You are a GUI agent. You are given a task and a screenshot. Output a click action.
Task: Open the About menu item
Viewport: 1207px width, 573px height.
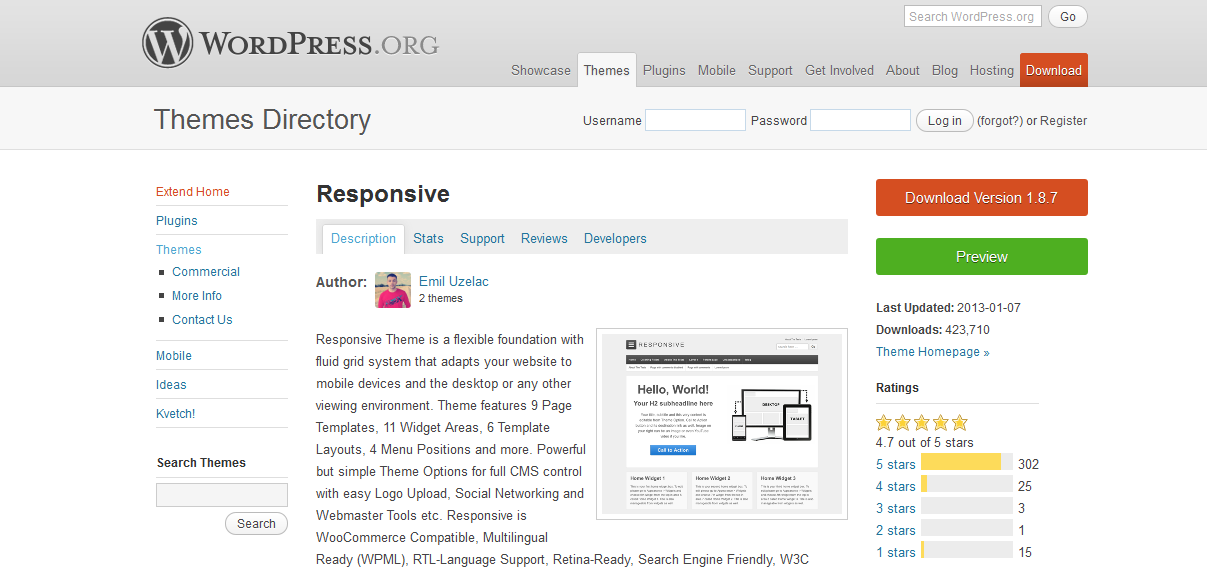pos(903,70)
